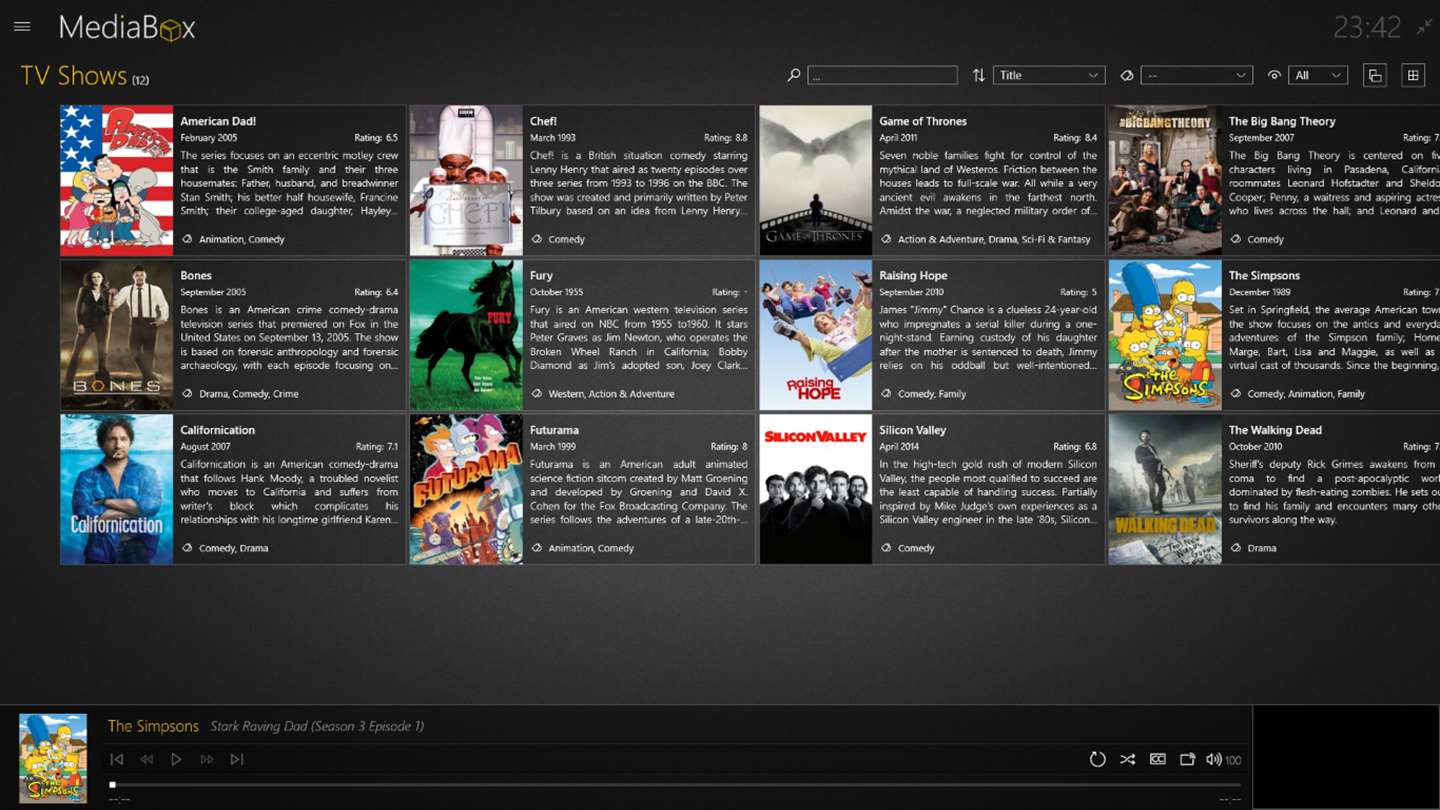
Task: Toggle the subtitles CC icon
Action: pos(1158,759)
